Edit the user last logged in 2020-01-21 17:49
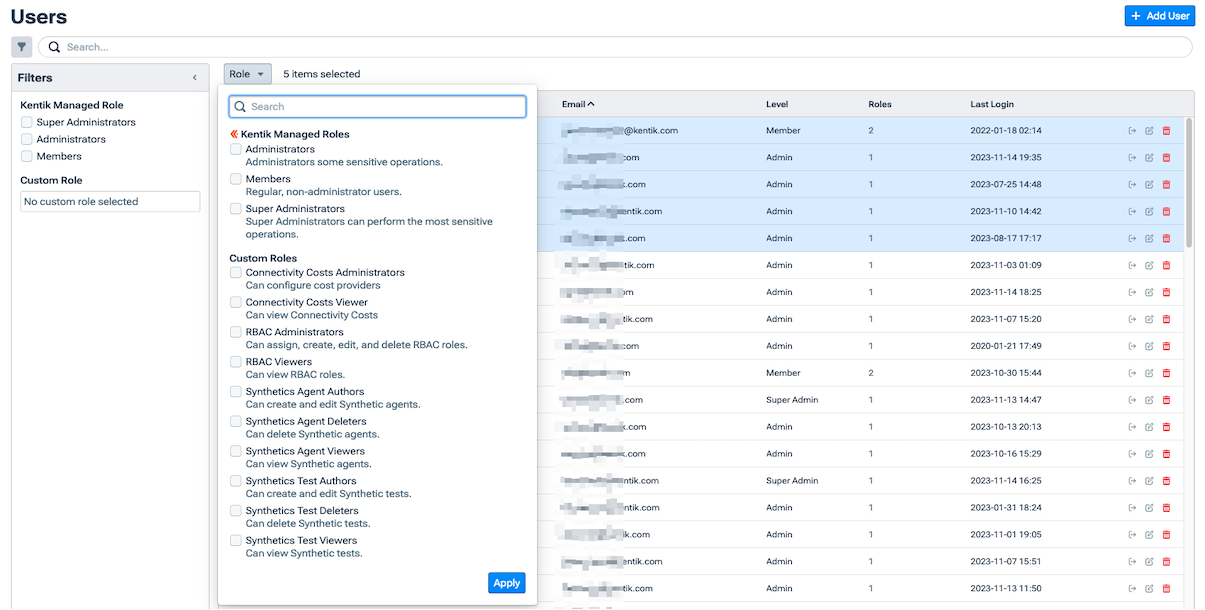The height and width of the screenshot is (610, 1205). point(1149,347)
